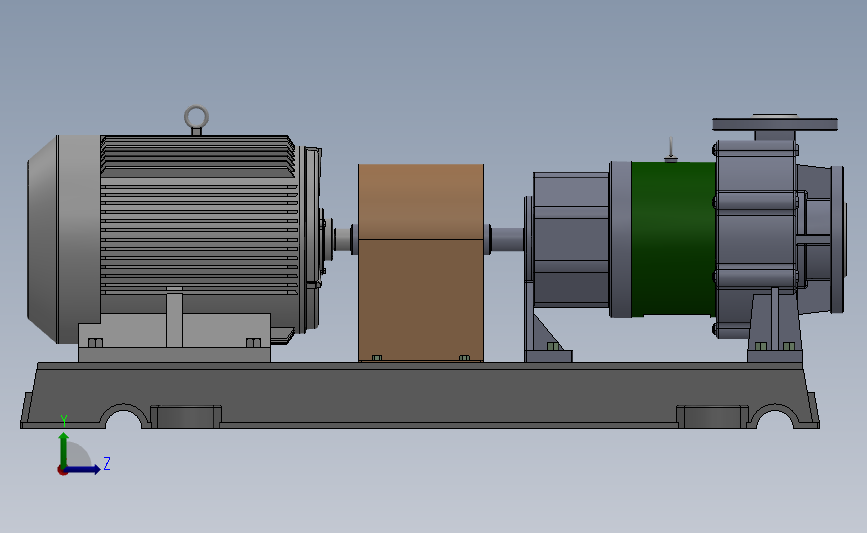Screen dimensions: 867x533
Task: Click the motor's ribbed cooling fin body
Action: click(199, 216)
